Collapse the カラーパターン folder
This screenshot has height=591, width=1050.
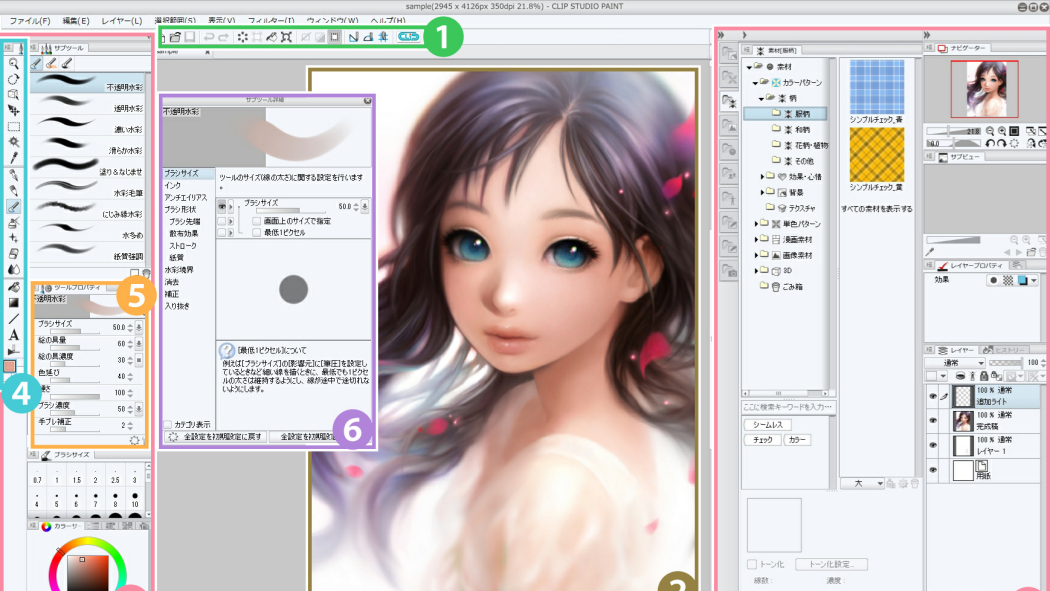pyautogui.click(x=755, y=83)
